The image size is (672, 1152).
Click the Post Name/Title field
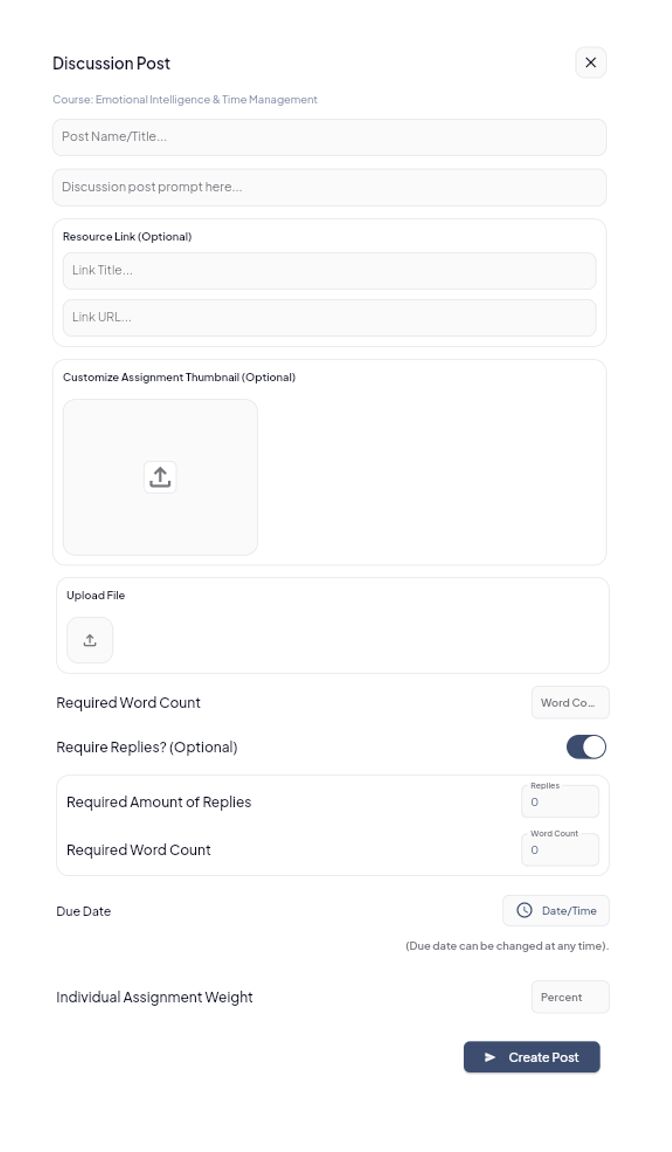click(329, 137)
